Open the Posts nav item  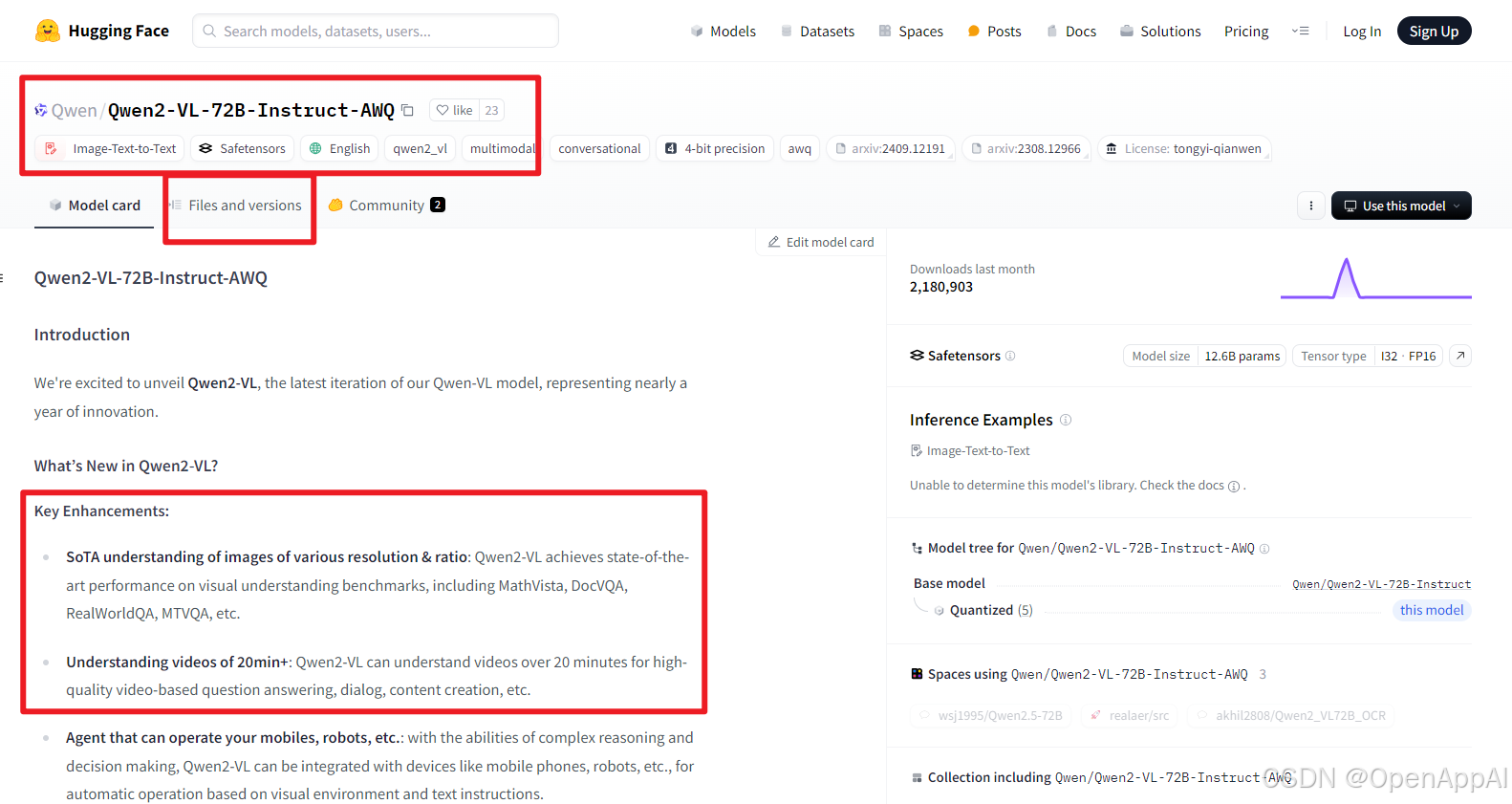coord(994,32)
